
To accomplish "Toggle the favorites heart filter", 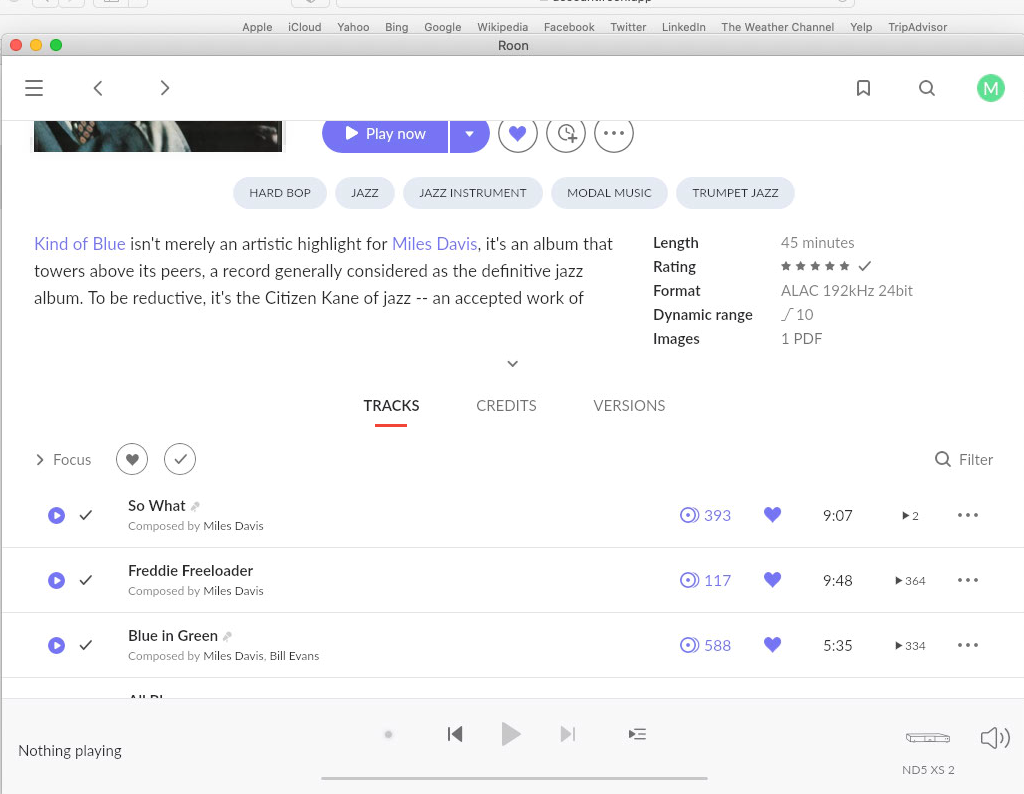I will (x=132, y=459).
